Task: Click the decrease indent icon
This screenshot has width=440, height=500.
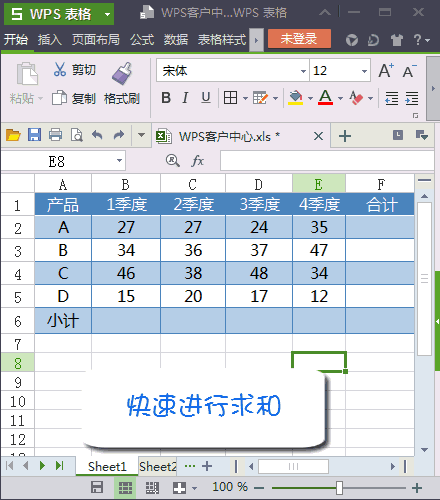Action: (391, 98)
